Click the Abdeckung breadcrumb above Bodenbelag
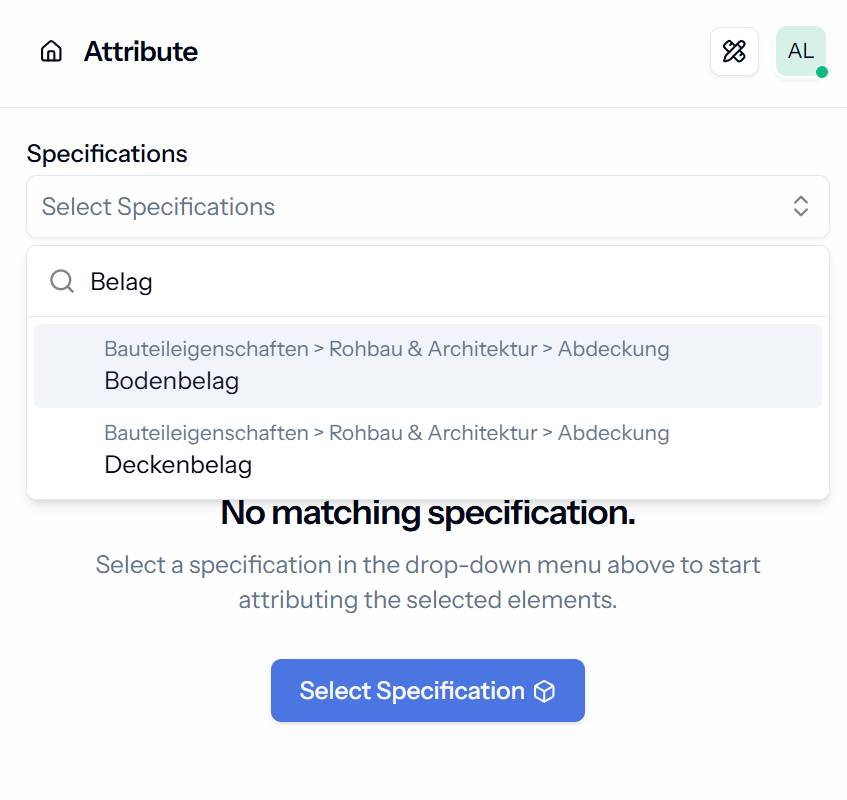 coord(613,349)
